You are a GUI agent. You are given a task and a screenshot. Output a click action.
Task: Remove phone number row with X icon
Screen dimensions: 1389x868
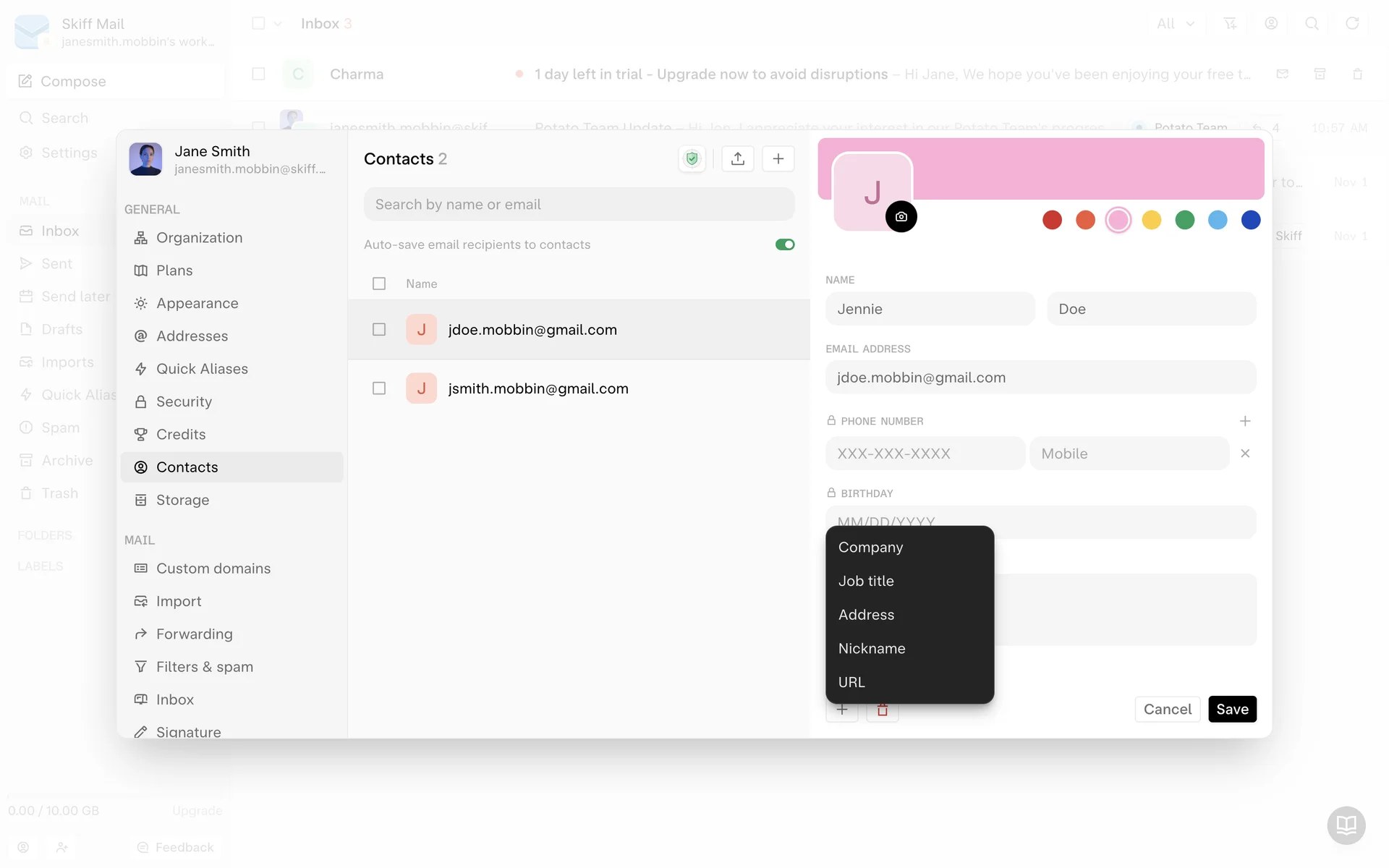[x=1244, y=454]
